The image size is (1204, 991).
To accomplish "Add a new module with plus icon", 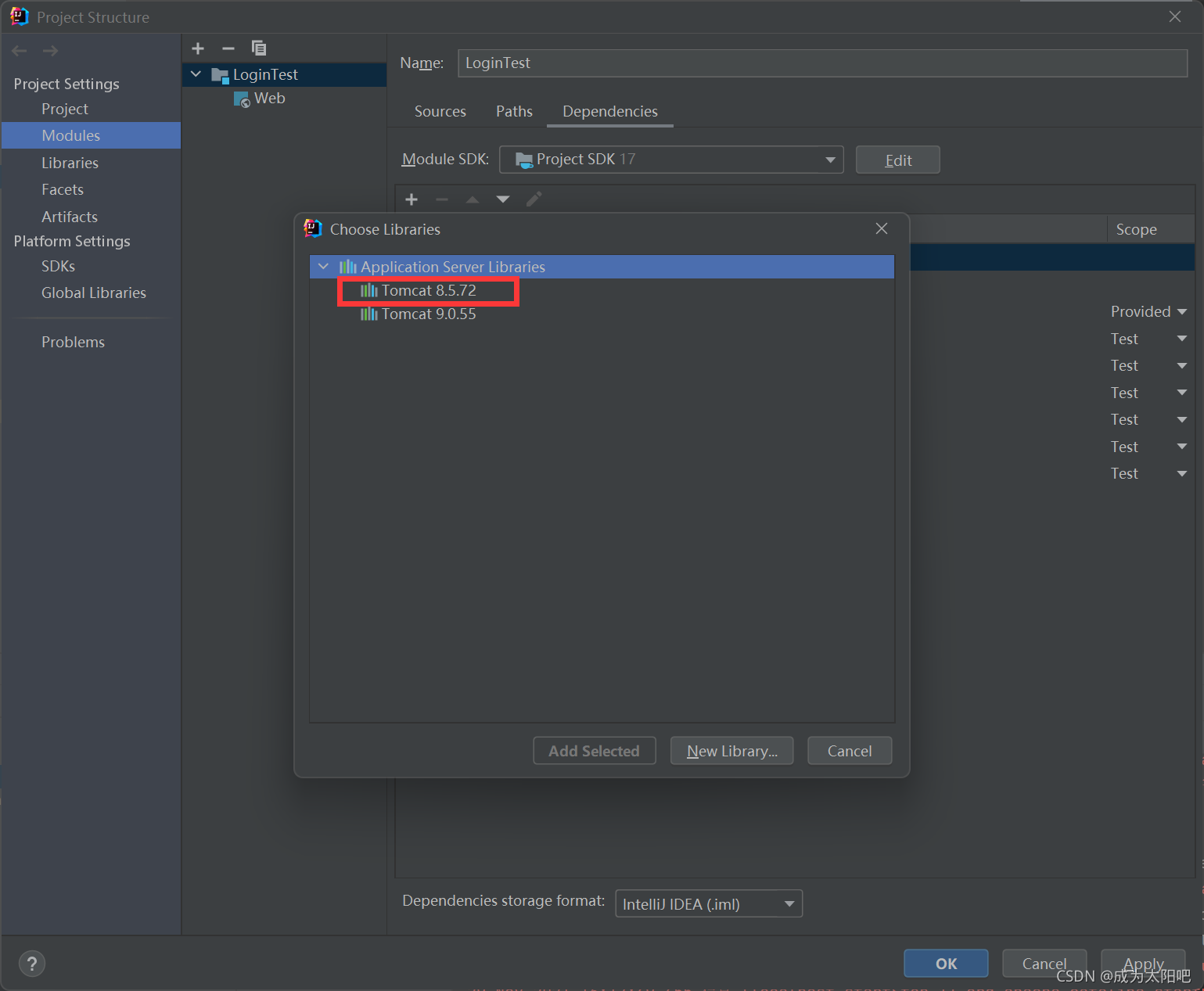I will (198, 48).
